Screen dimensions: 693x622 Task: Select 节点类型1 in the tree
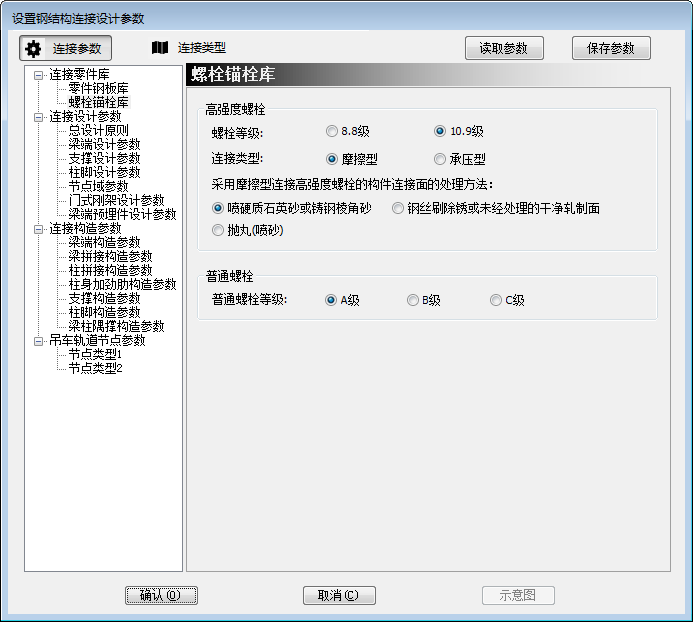[x=95, y=355]
